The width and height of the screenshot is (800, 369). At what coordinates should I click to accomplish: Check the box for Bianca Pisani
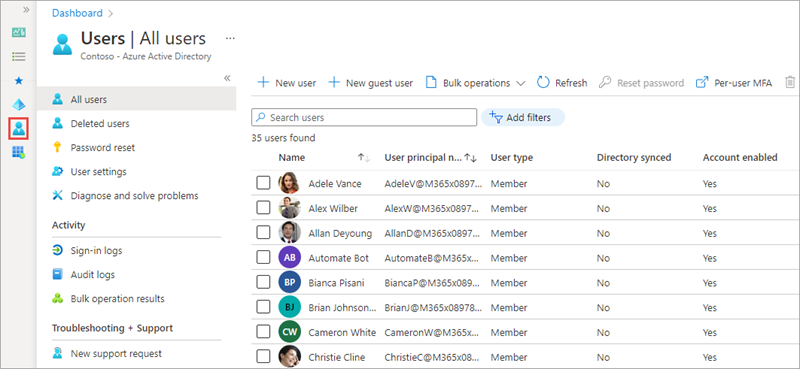coord(263,282)
